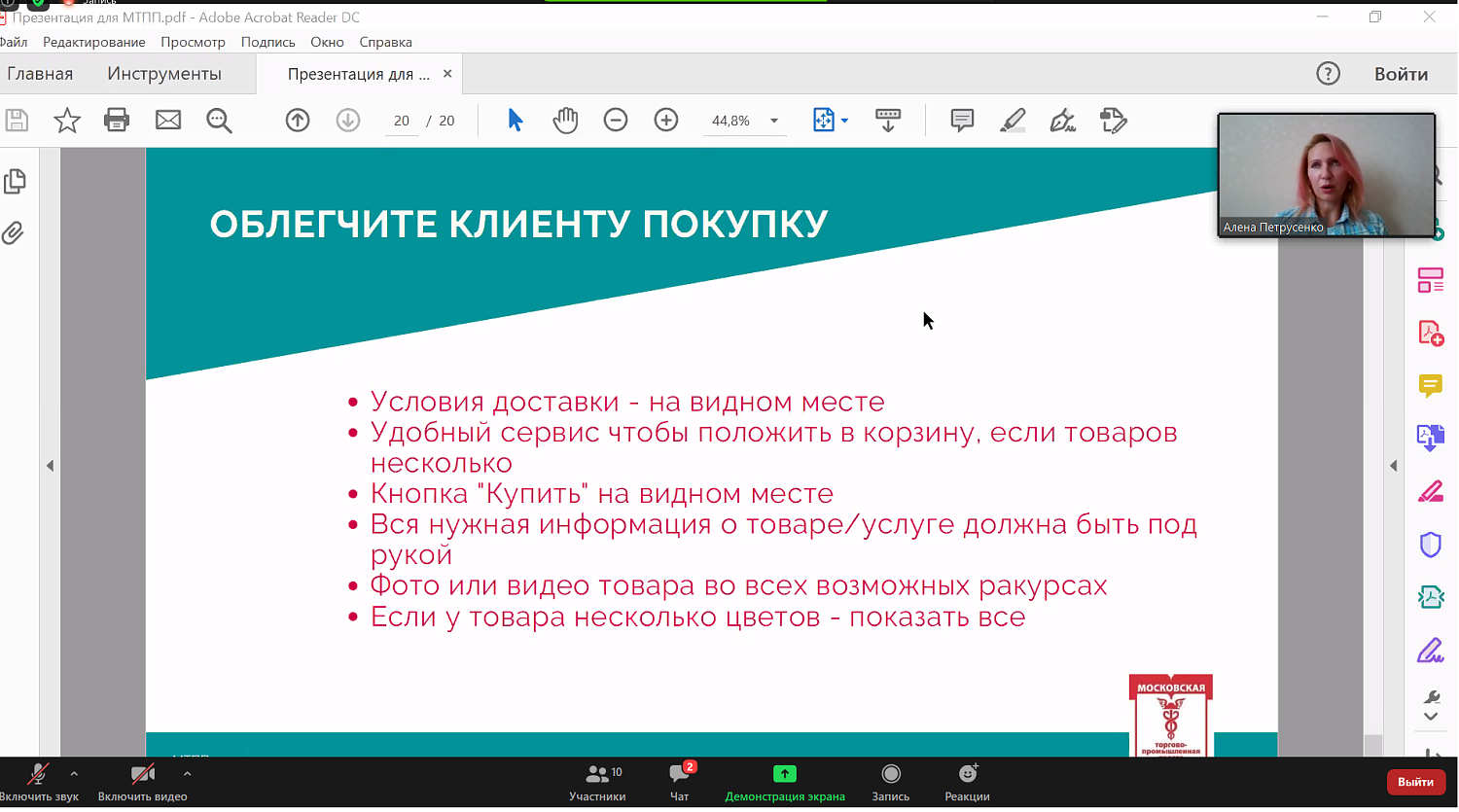Open the Find text magnifier
This screenshot has height=812, width=1459.
(220, 121)
